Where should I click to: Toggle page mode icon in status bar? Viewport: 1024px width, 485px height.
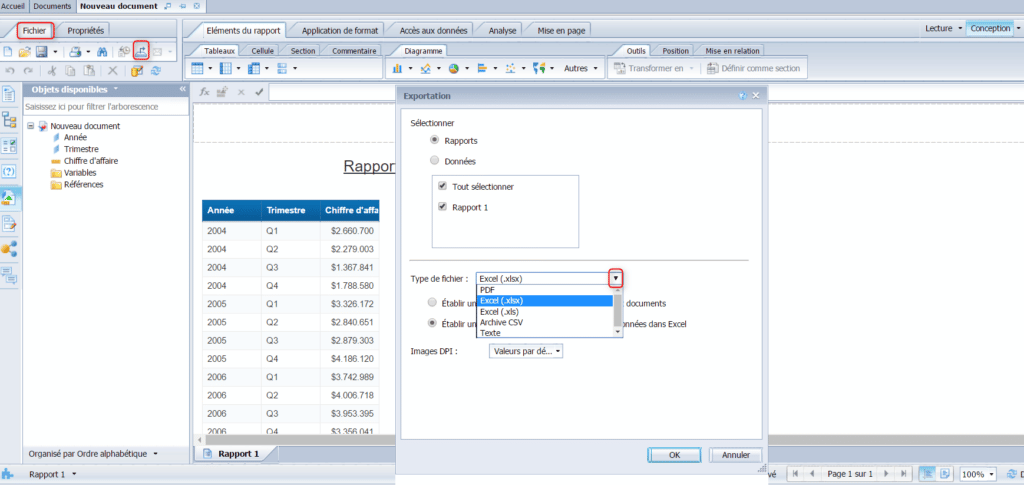pos(945,474)
